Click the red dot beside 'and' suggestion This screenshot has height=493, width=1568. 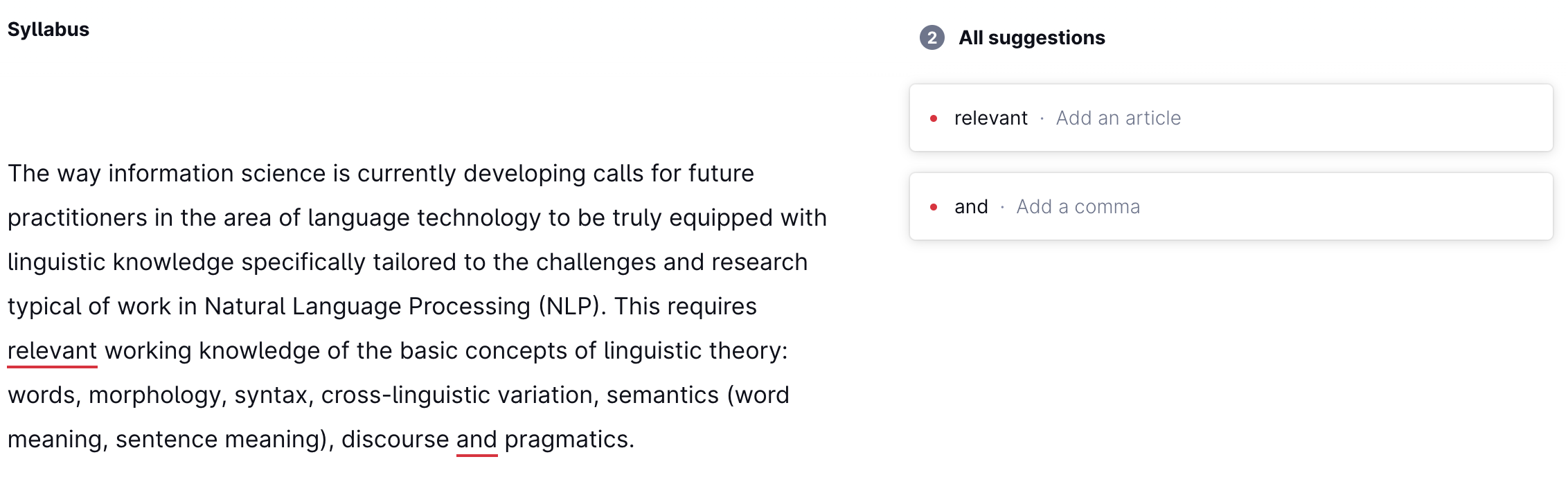click(x=934, y=207)
